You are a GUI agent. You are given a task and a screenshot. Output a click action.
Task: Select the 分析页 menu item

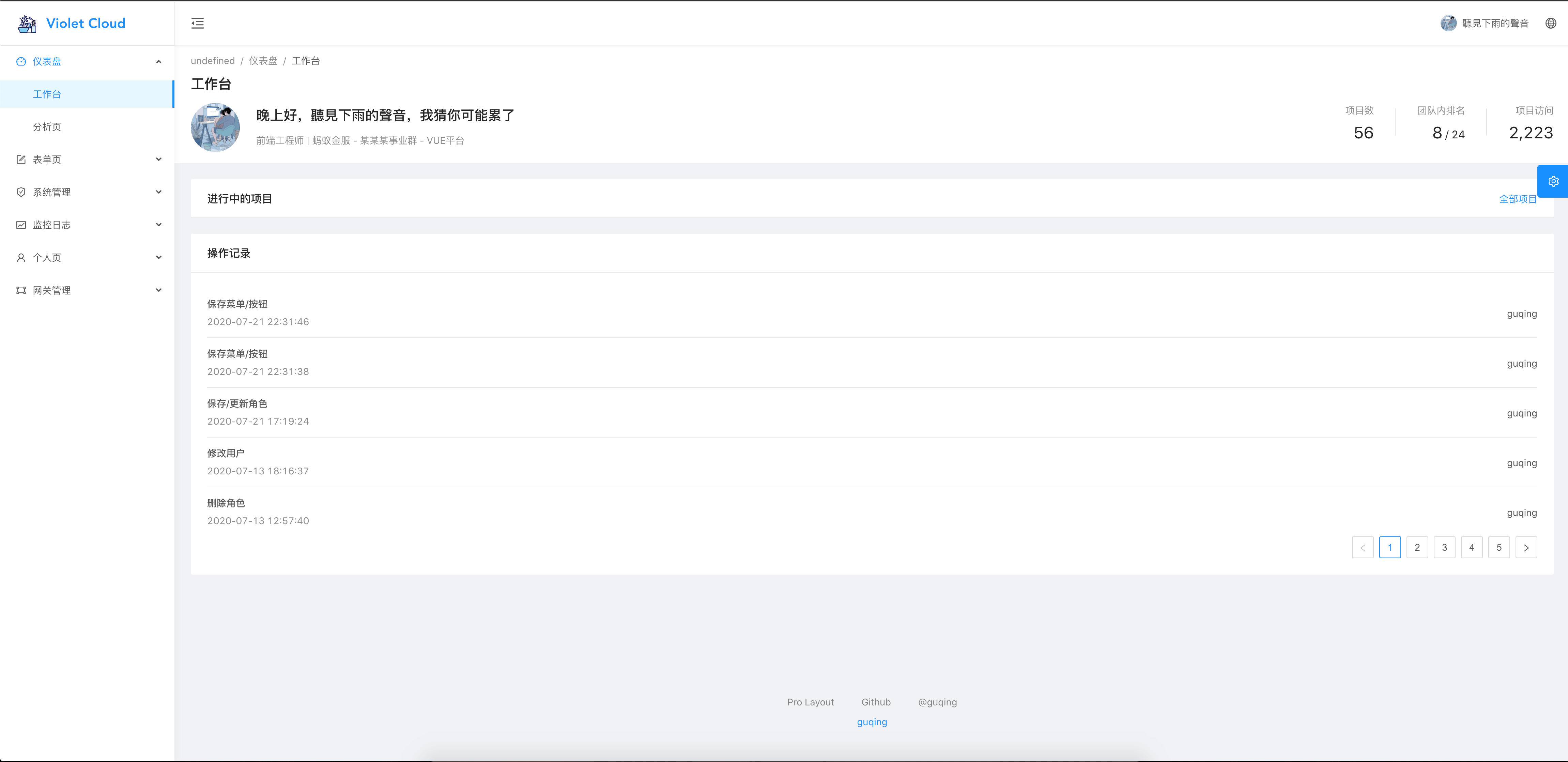47,126
